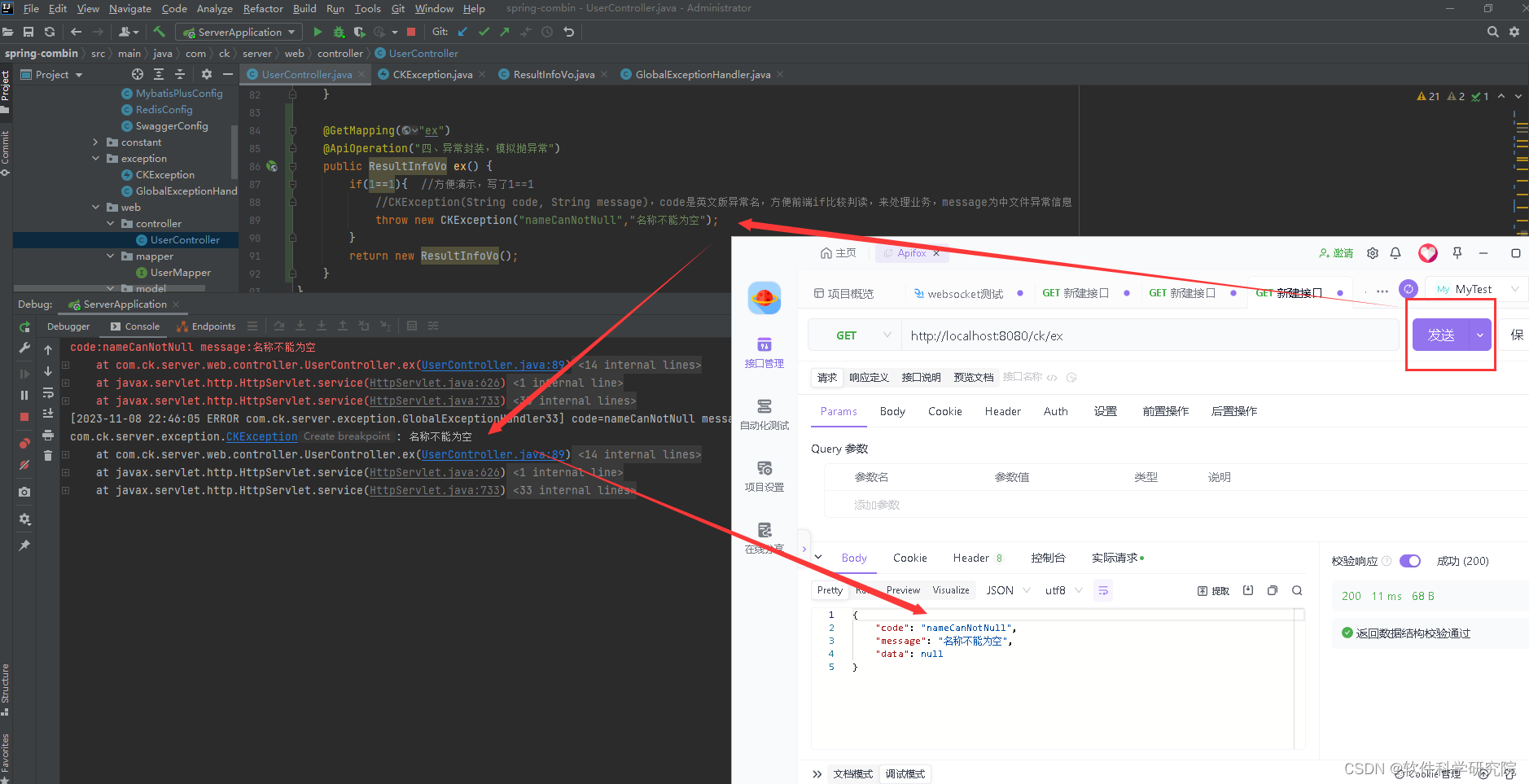The height and width of the screenshot is (784, 1529).
Task: Toggle soft-wrap in the response viewer
Action: coord(1102,589)
